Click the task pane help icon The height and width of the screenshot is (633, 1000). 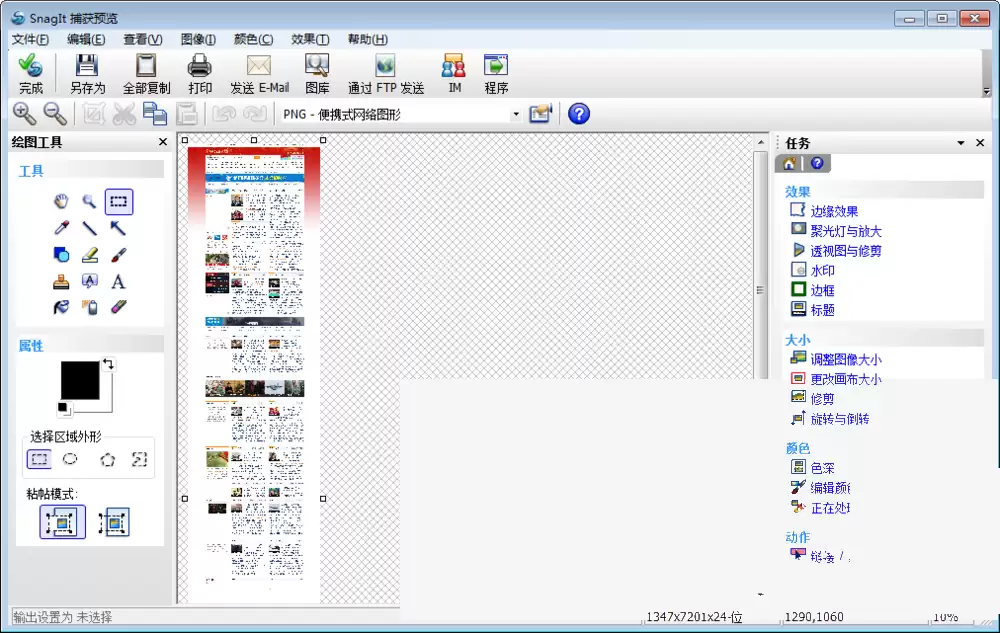point(817,163)
